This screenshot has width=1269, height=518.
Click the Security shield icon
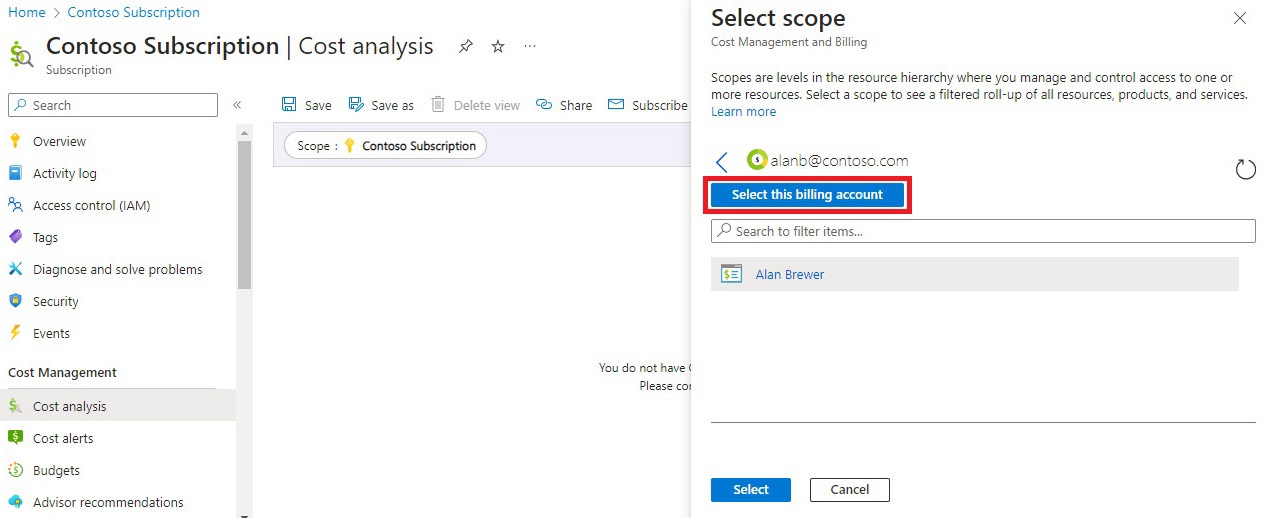click(15, 301)
